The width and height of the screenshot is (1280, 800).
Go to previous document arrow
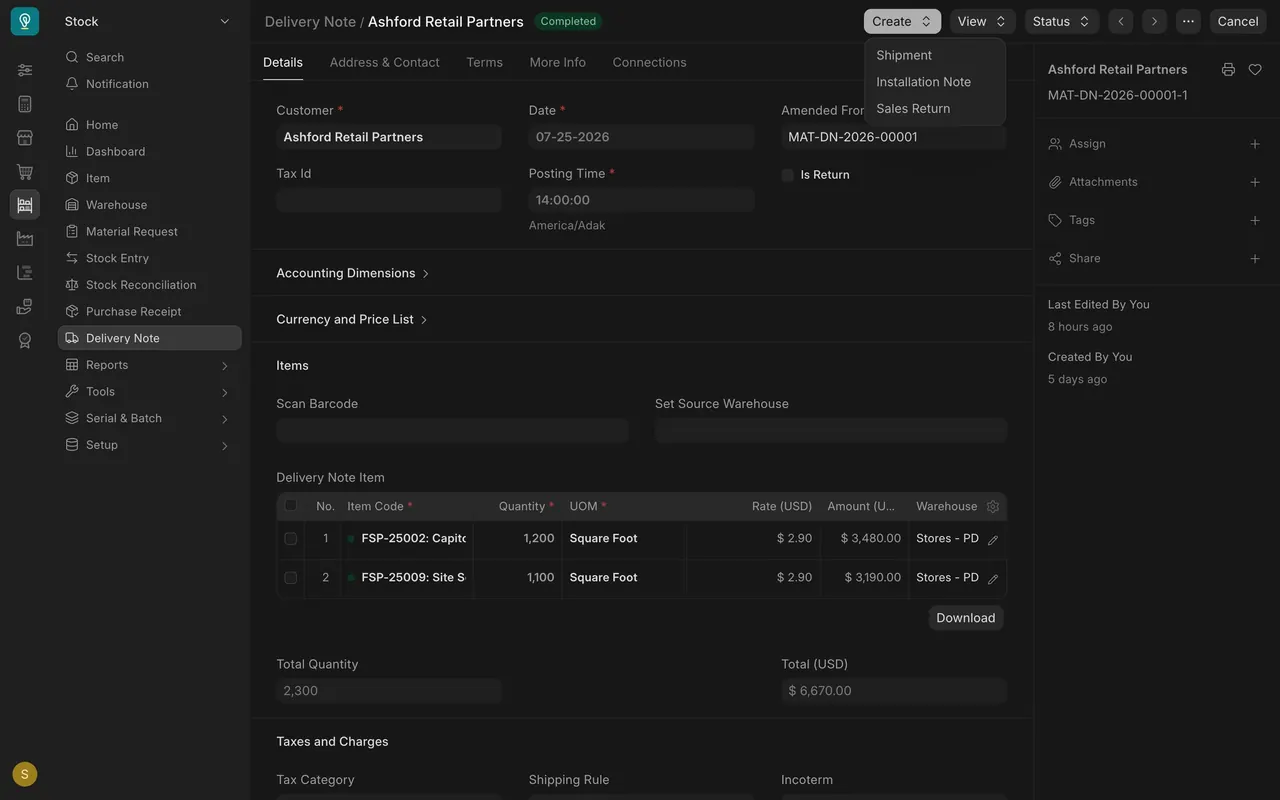1121,21
